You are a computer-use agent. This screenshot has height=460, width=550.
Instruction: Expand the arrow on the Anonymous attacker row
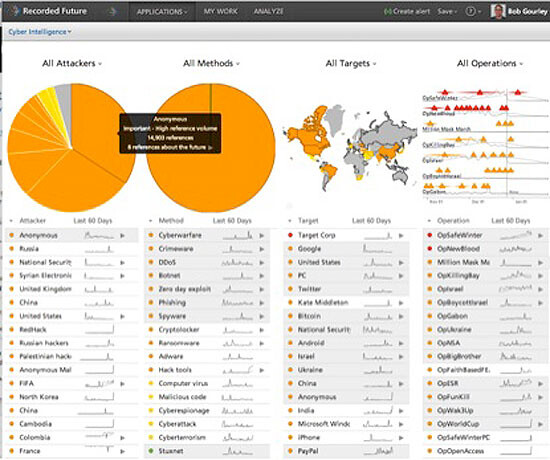click(122, 235)
